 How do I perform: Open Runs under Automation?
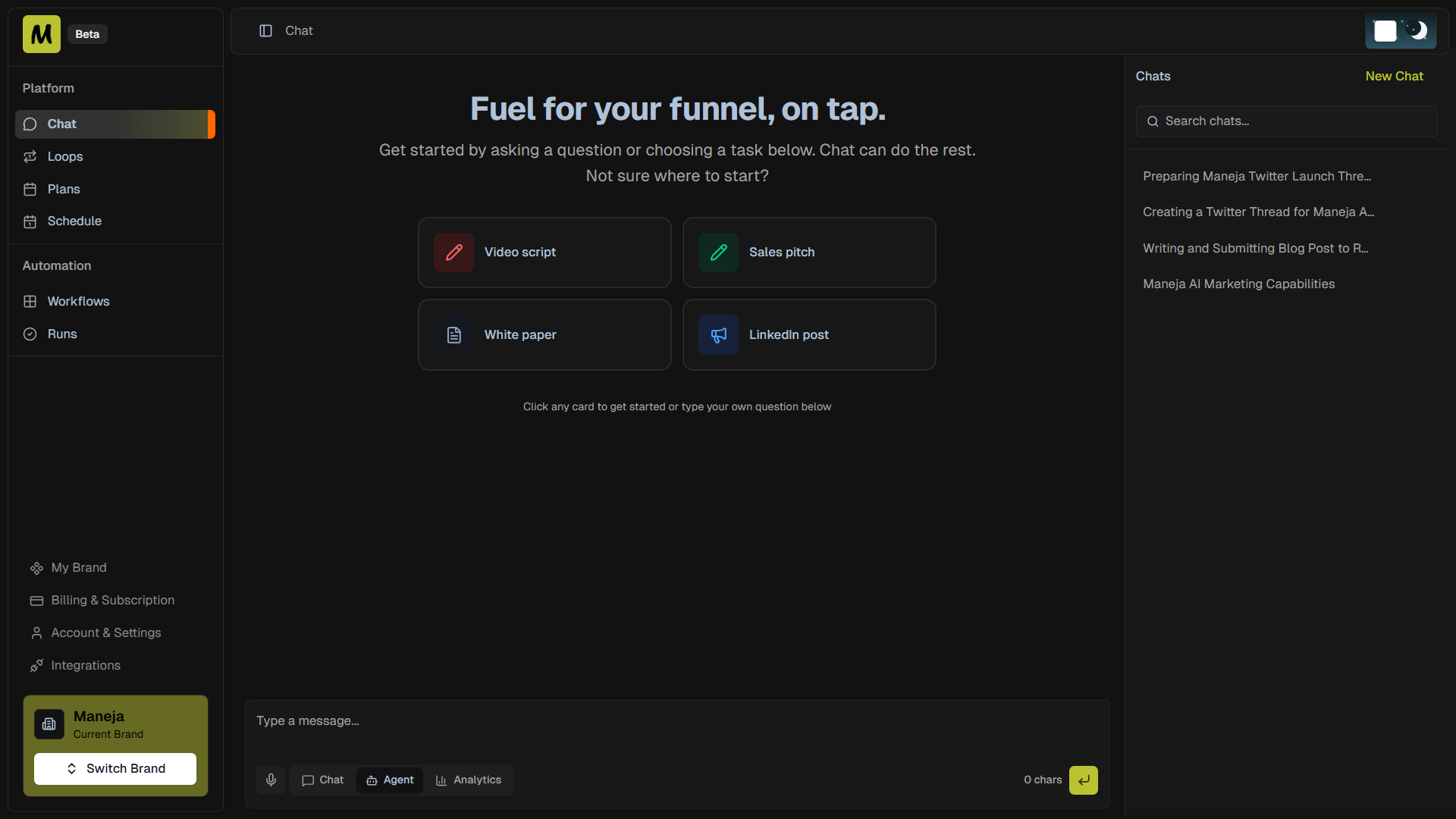click(x=61, y=334)
